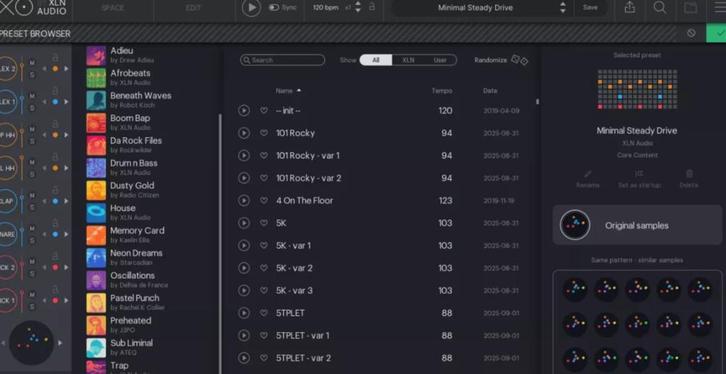The width and height of the screenshot is (726, 374).
Task: Favorite the 101 Rocky - var 1 preset heart
Action: pyautogui.click(x=263, y=156)
